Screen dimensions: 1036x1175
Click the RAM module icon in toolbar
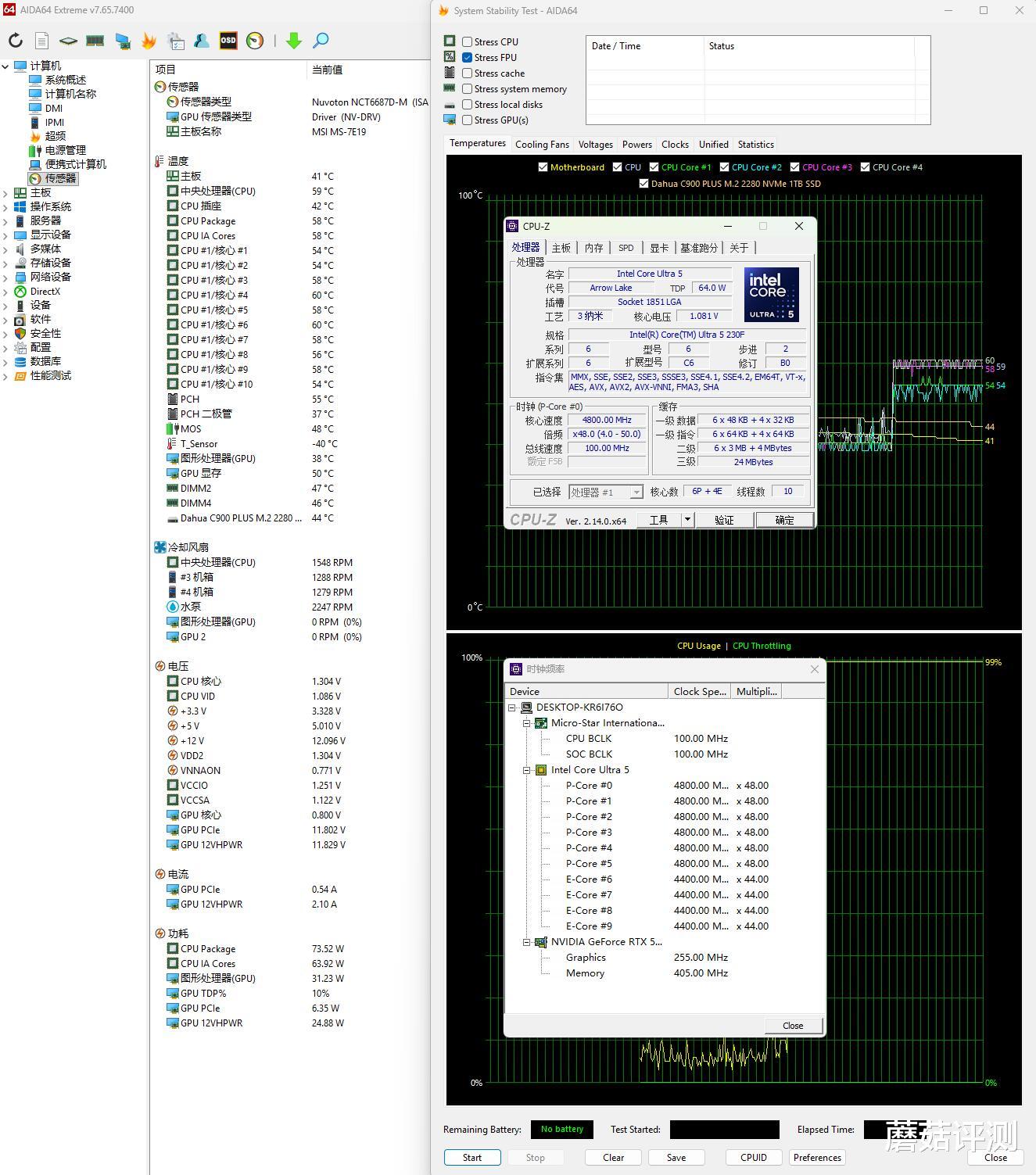pos(95,41)
